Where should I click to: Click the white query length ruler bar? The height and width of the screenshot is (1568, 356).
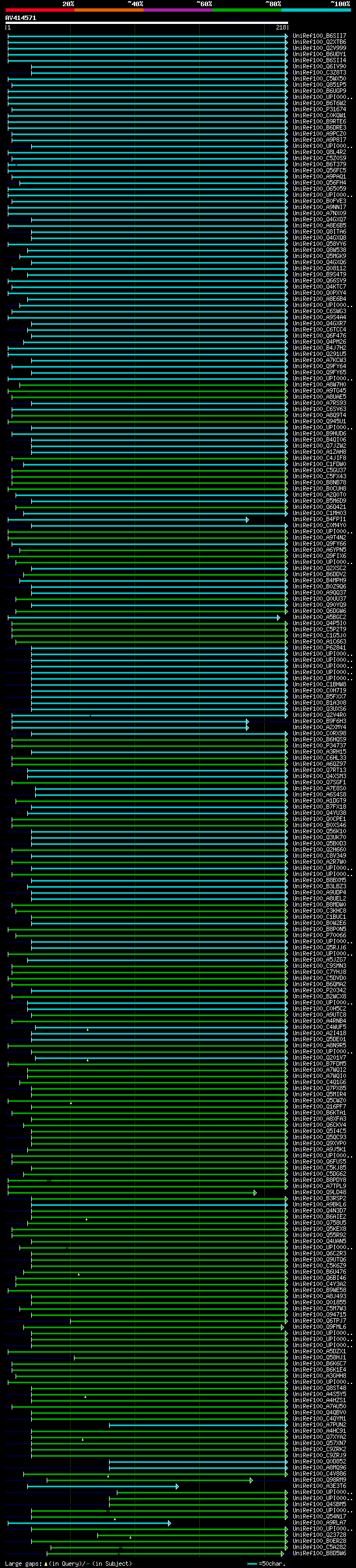point(147,23)
